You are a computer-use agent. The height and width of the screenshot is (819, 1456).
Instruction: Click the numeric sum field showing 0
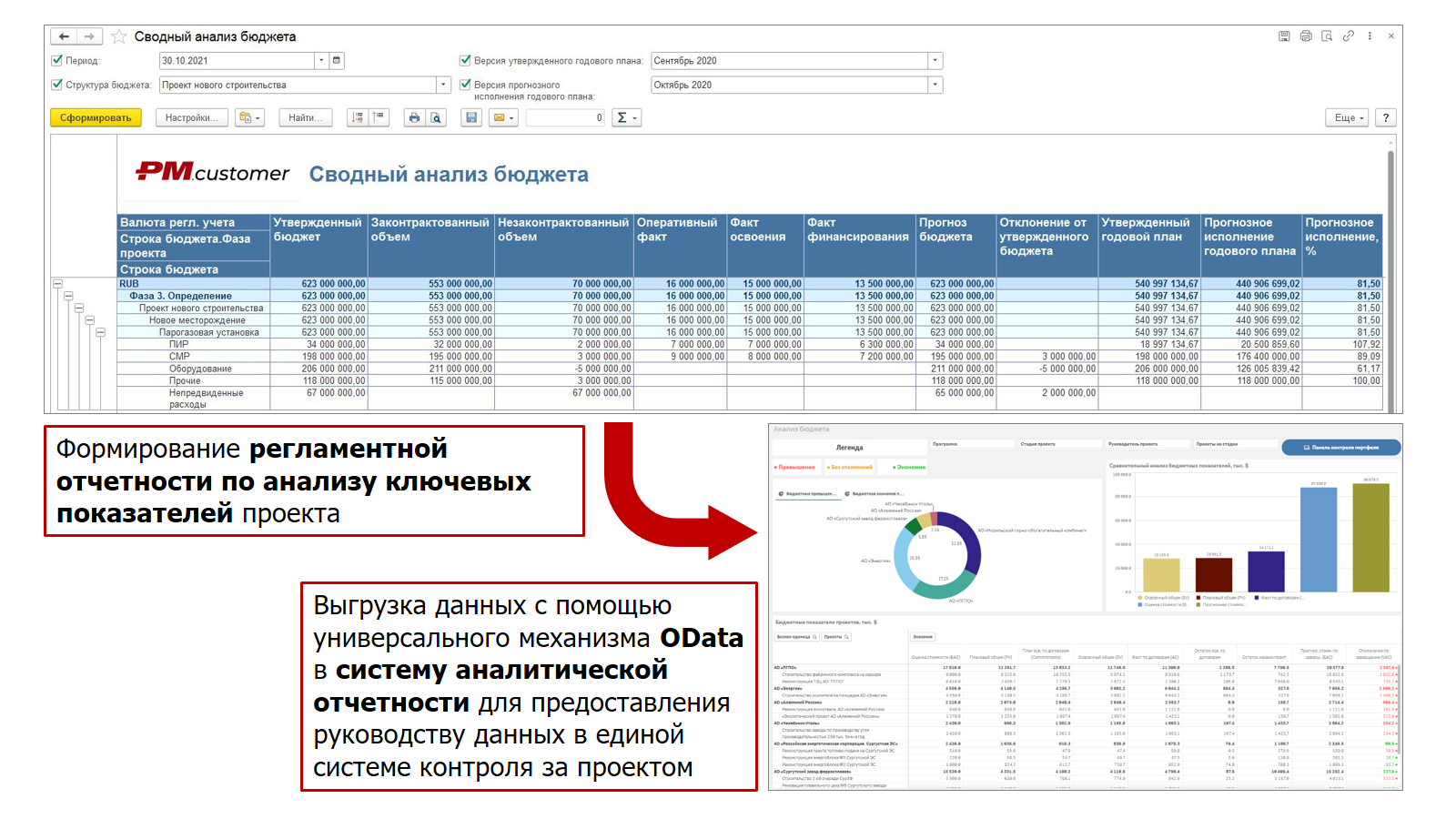[565, 117]
